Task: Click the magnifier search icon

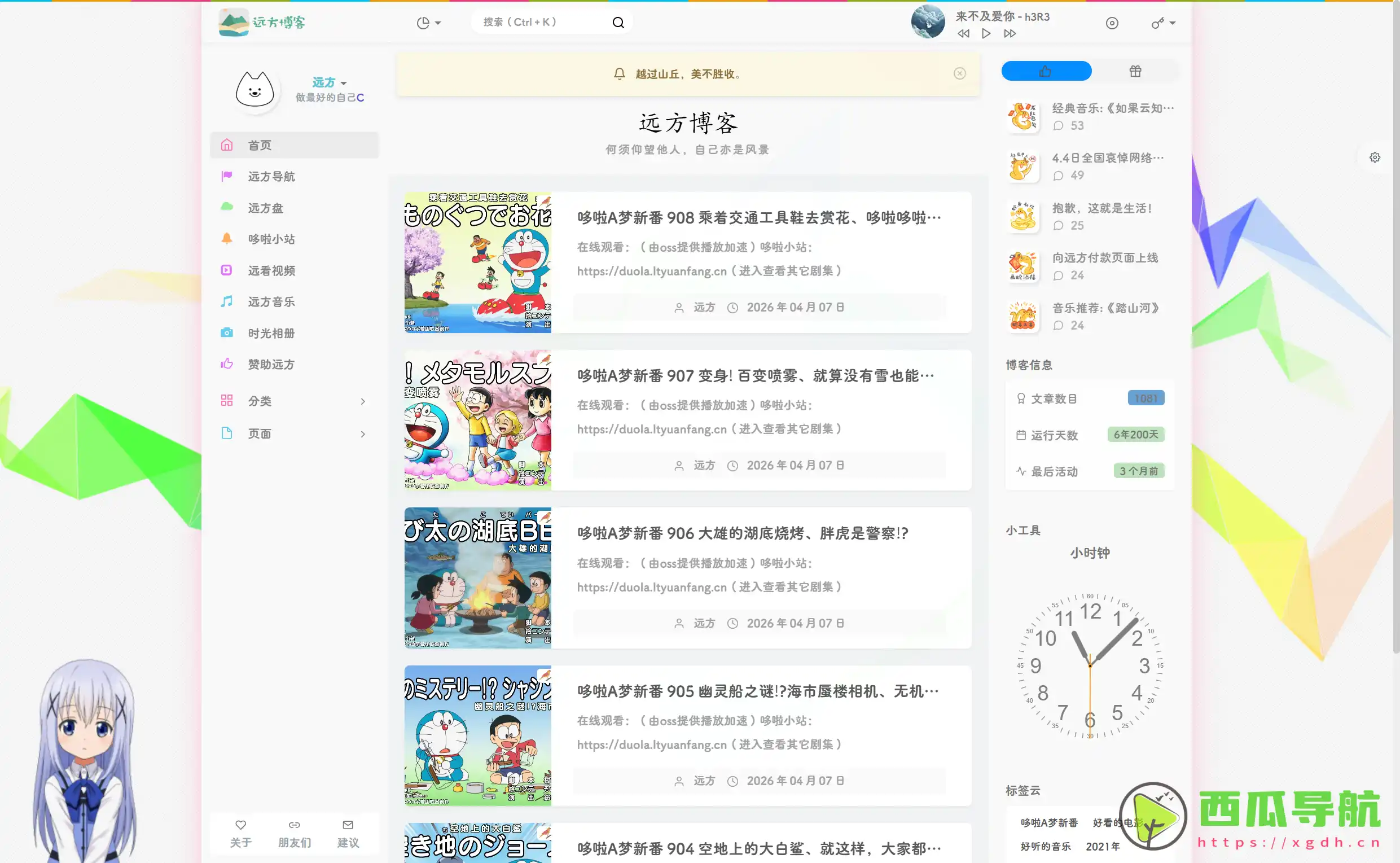Action: (x=618, y=22)
